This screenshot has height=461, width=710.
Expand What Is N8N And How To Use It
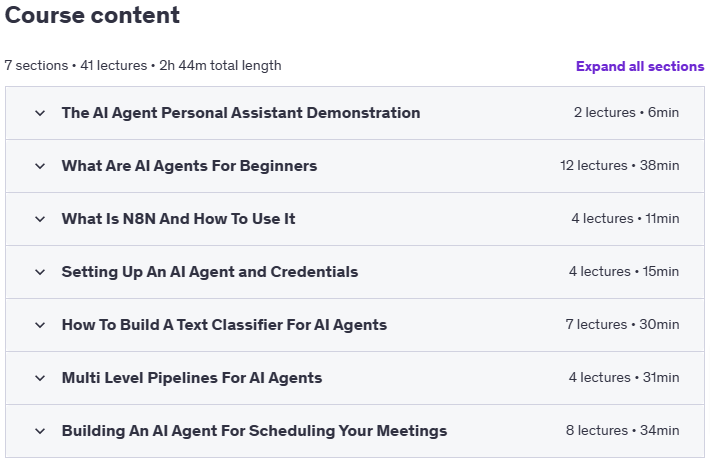point(178,219)
